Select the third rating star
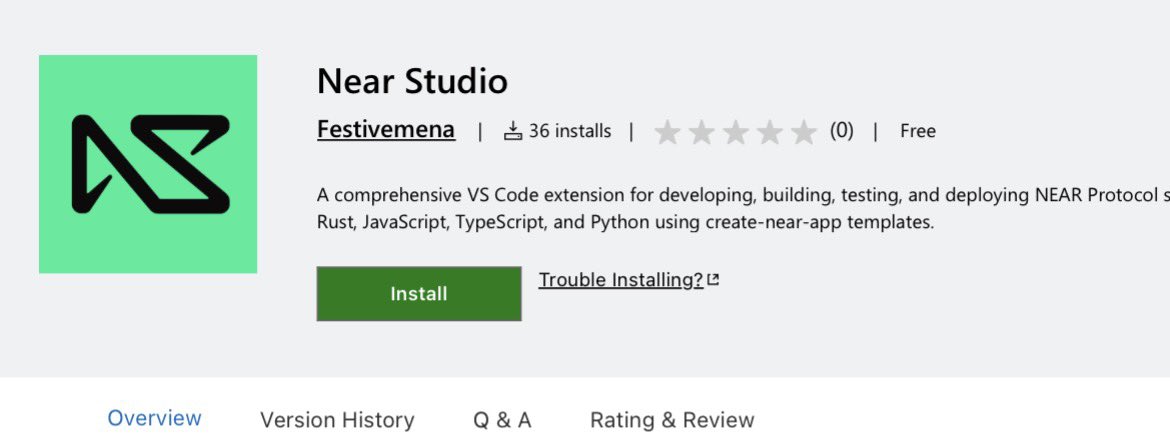Screen dimensions: 1170x436 click(736, 132)
